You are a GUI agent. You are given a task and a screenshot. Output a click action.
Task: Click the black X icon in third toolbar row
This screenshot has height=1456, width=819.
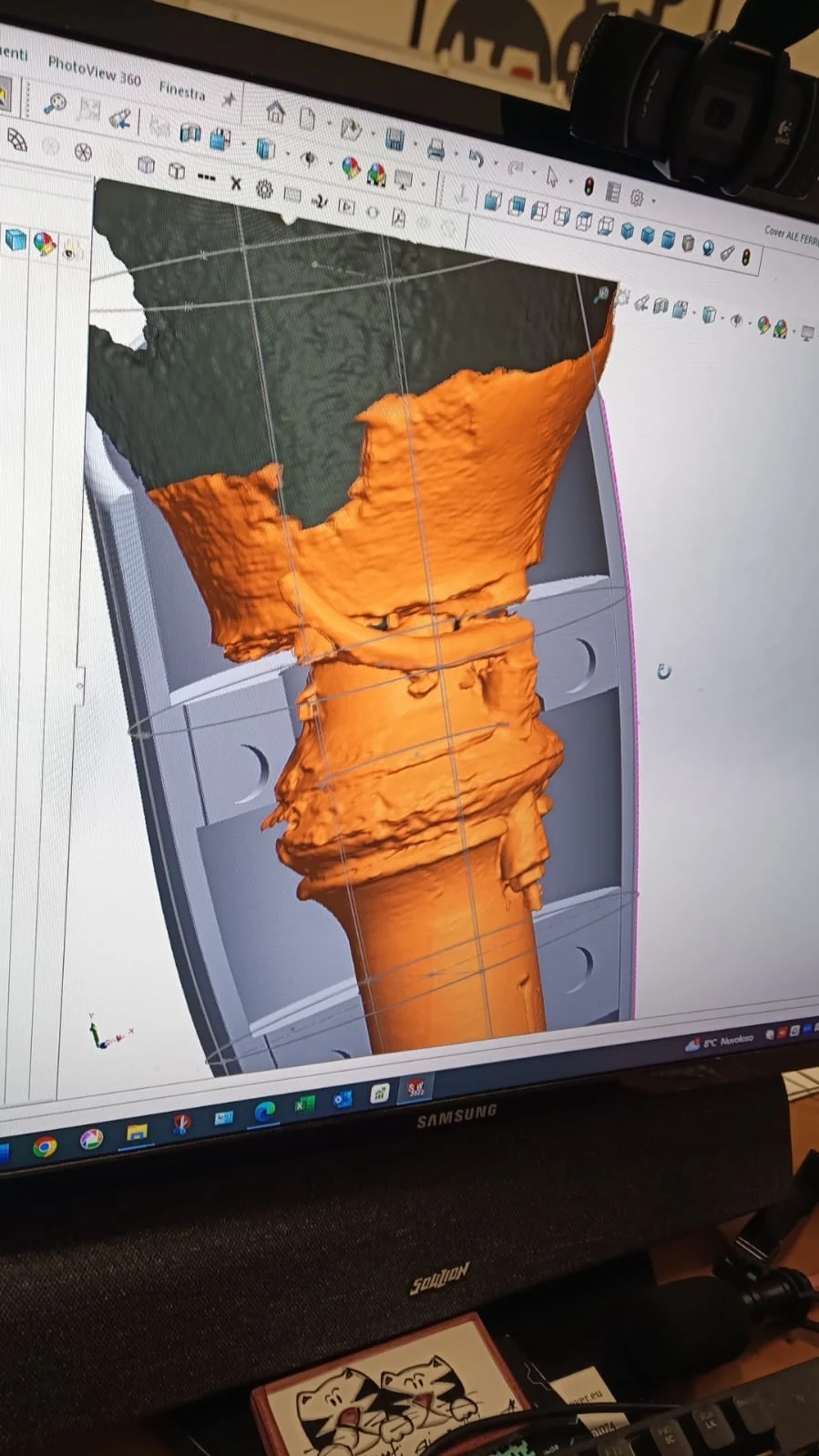pos(235,183)
